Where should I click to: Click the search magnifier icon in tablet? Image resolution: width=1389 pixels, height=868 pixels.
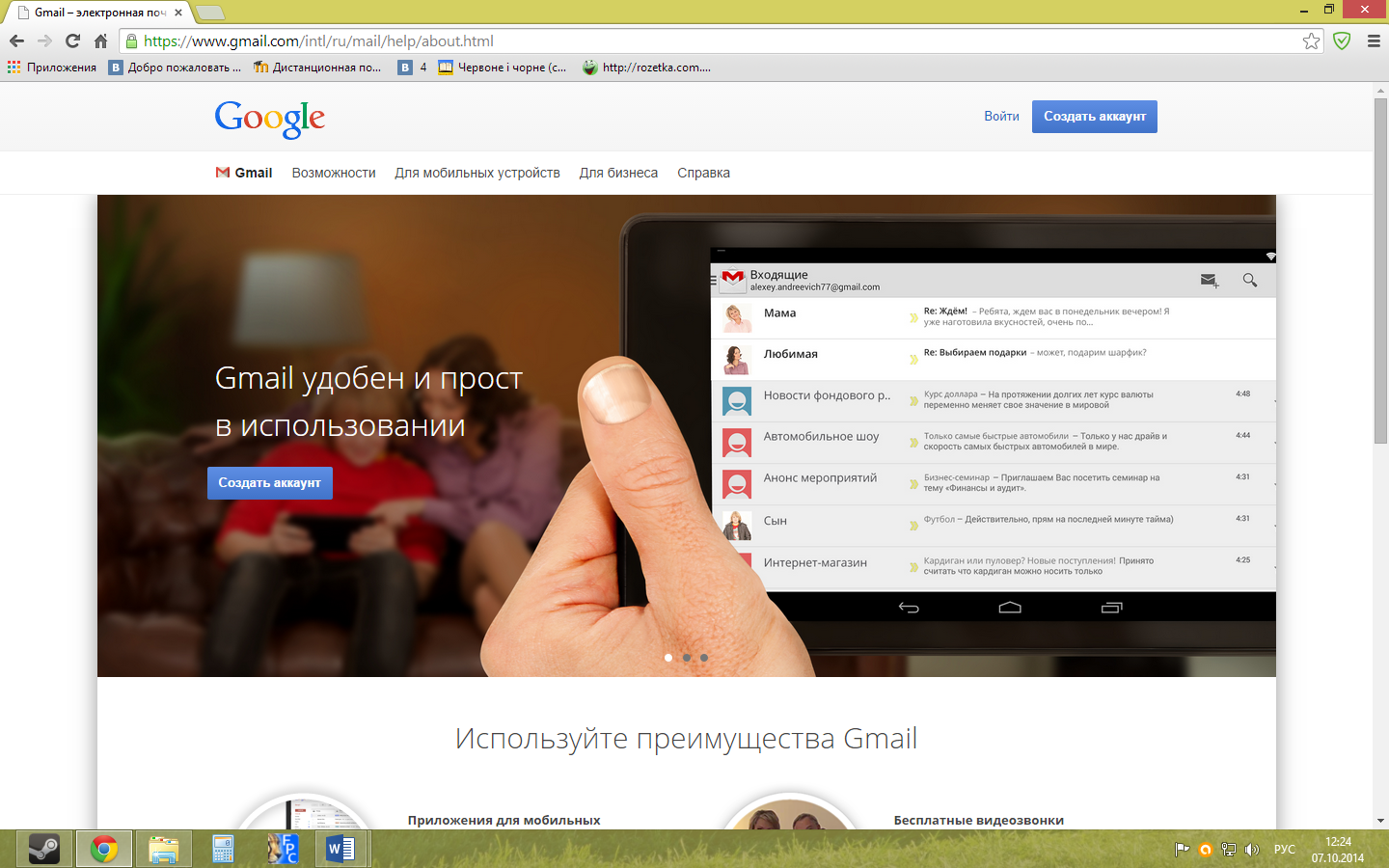[1250, 280]
